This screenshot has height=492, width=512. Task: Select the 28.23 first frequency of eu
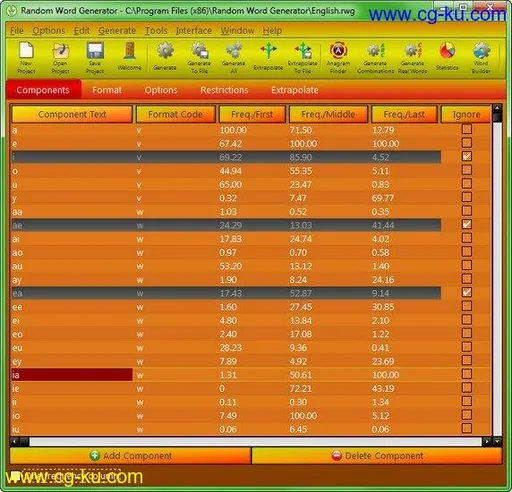click(231, 348)
